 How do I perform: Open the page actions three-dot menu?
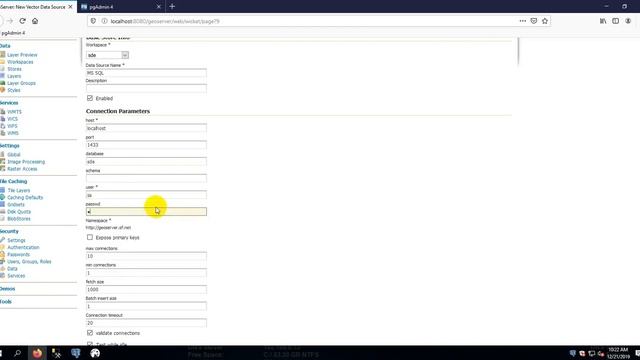[522, 21]
